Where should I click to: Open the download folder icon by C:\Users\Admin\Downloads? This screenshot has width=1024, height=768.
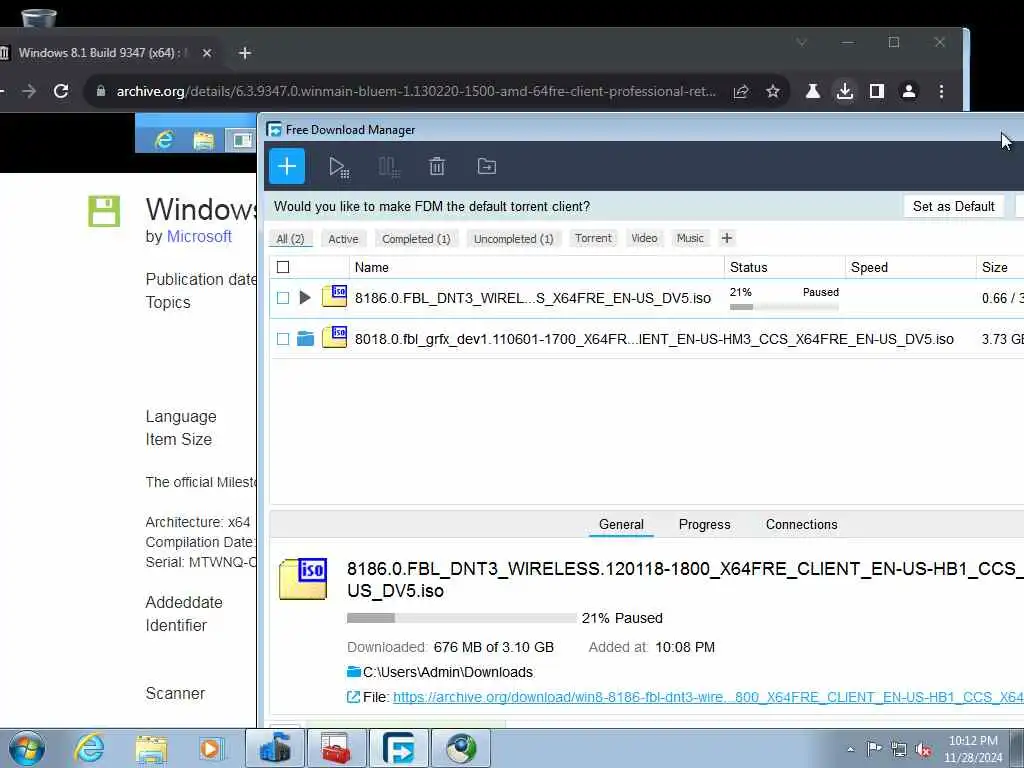354,672
